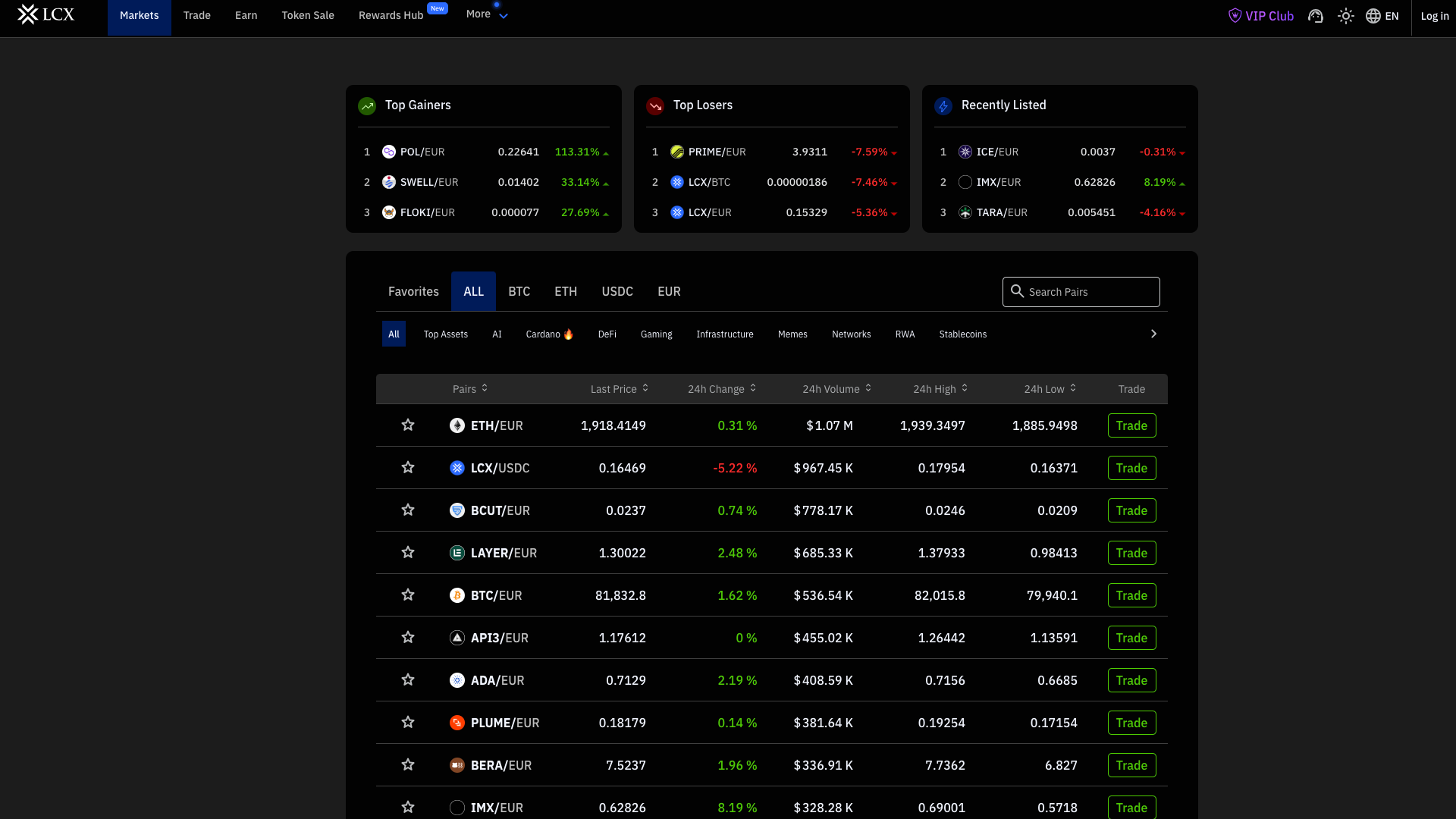Favorite the BERA/EUR pair star

point(408,764)
